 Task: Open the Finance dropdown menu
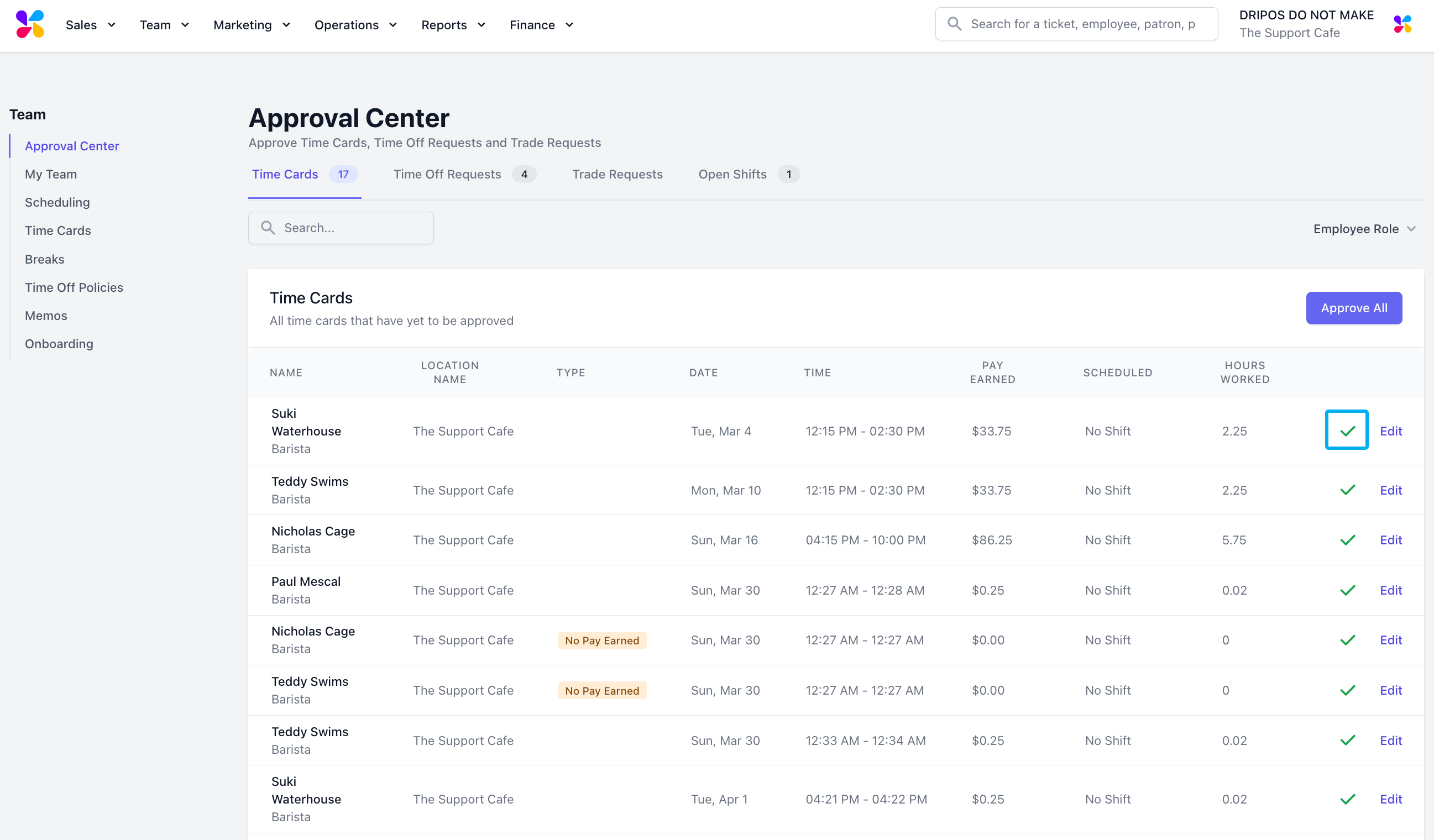[541, 25]
